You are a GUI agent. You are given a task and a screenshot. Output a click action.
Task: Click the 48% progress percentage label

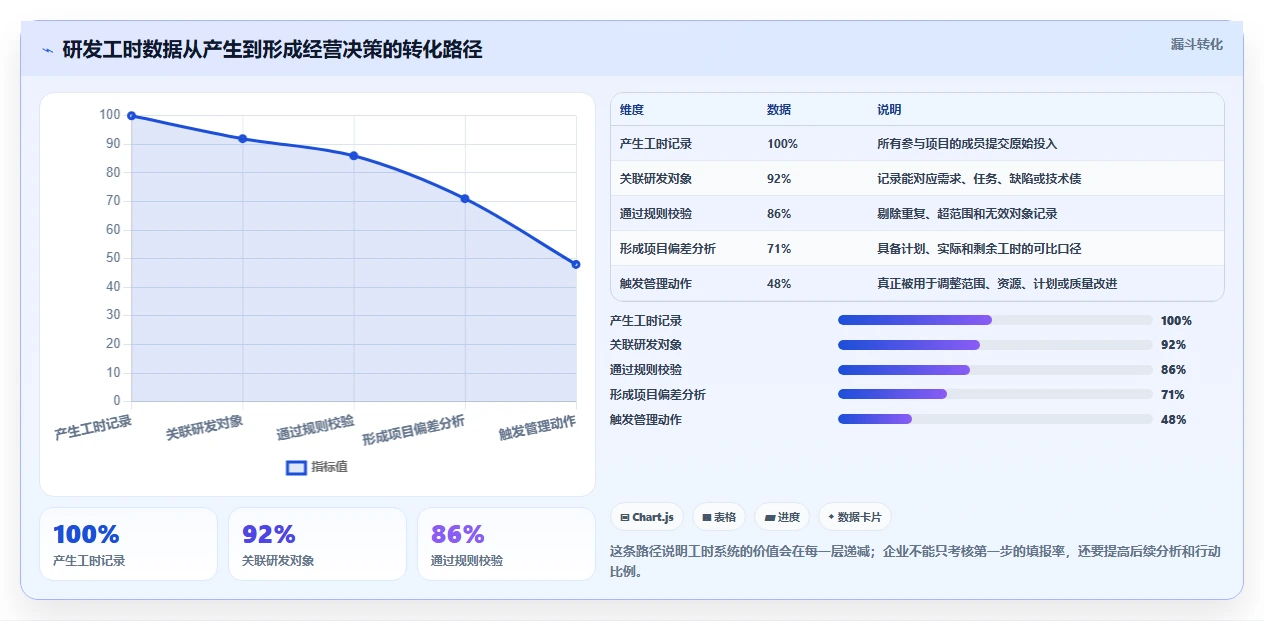click(x=1173, y=420)
